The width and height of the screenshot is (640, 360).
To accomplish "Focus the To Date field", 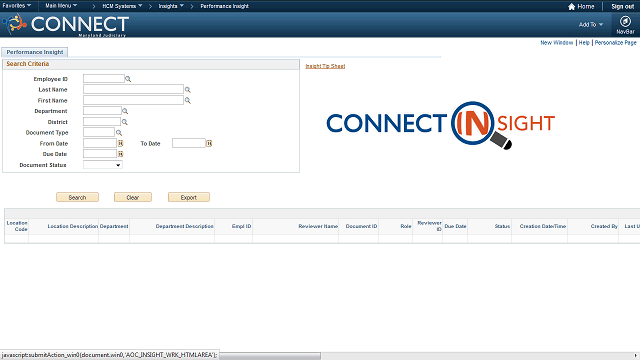I will pyautogui.click(x=189, y=143).
